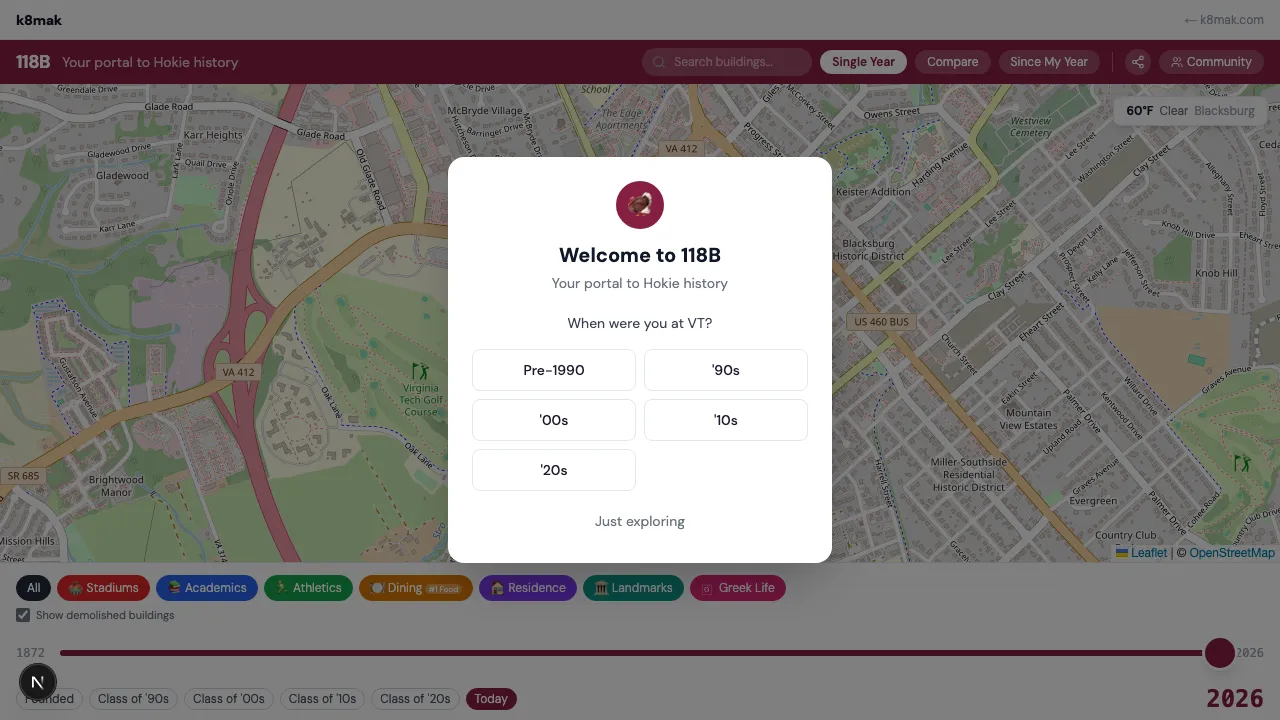Choose the '90s era option
Viewport: 1280px width, 720px height.
(726, 370)
